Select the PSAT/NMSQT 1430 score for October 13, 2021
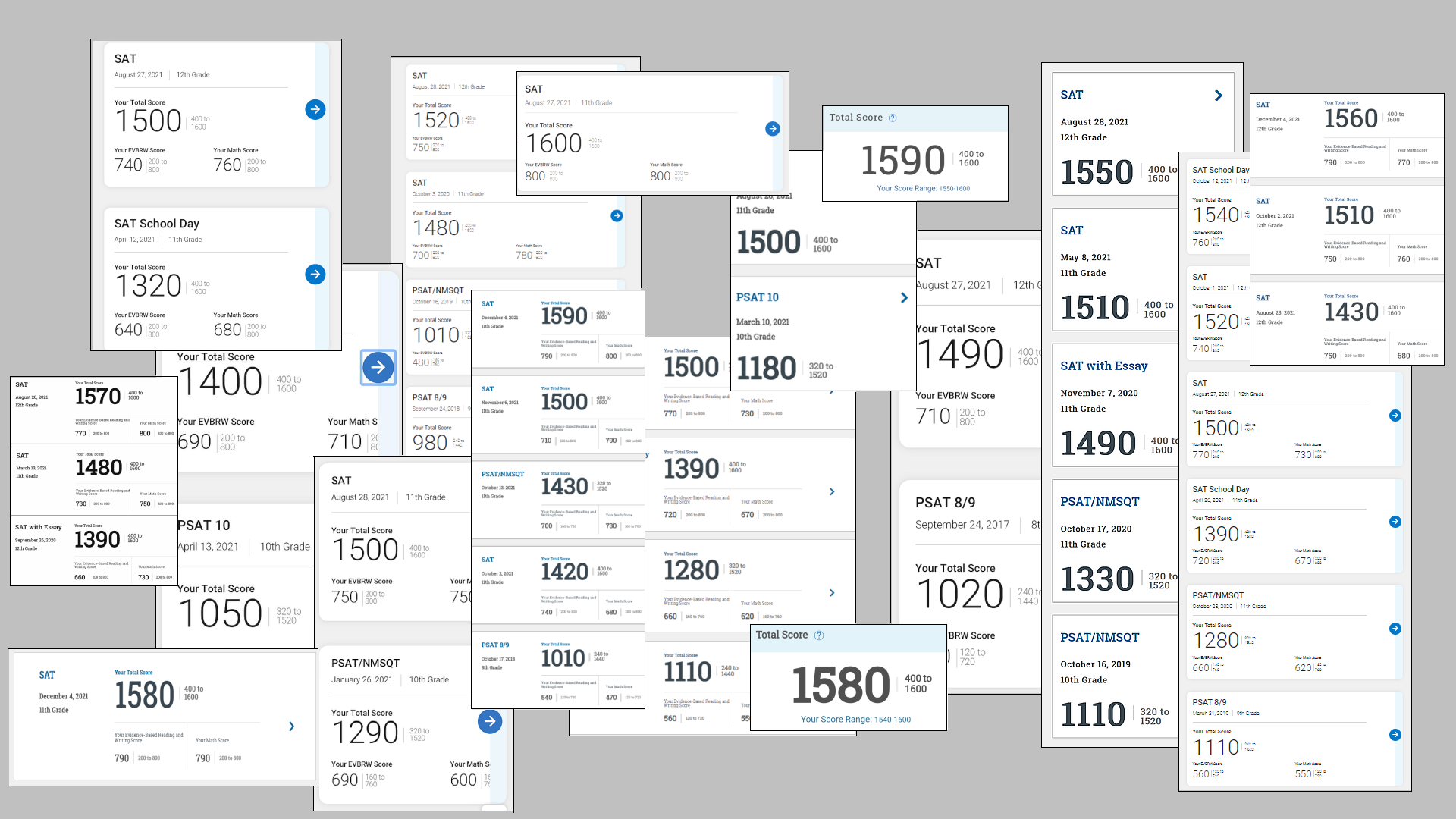 point(564,487)
